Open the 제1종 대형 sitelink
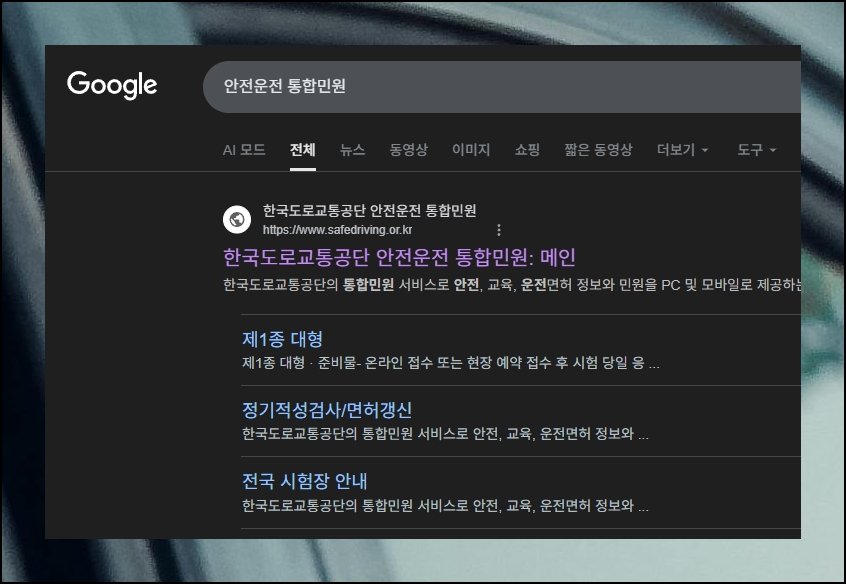The height and width of the screenshot is (584, 846). [282, 339]
